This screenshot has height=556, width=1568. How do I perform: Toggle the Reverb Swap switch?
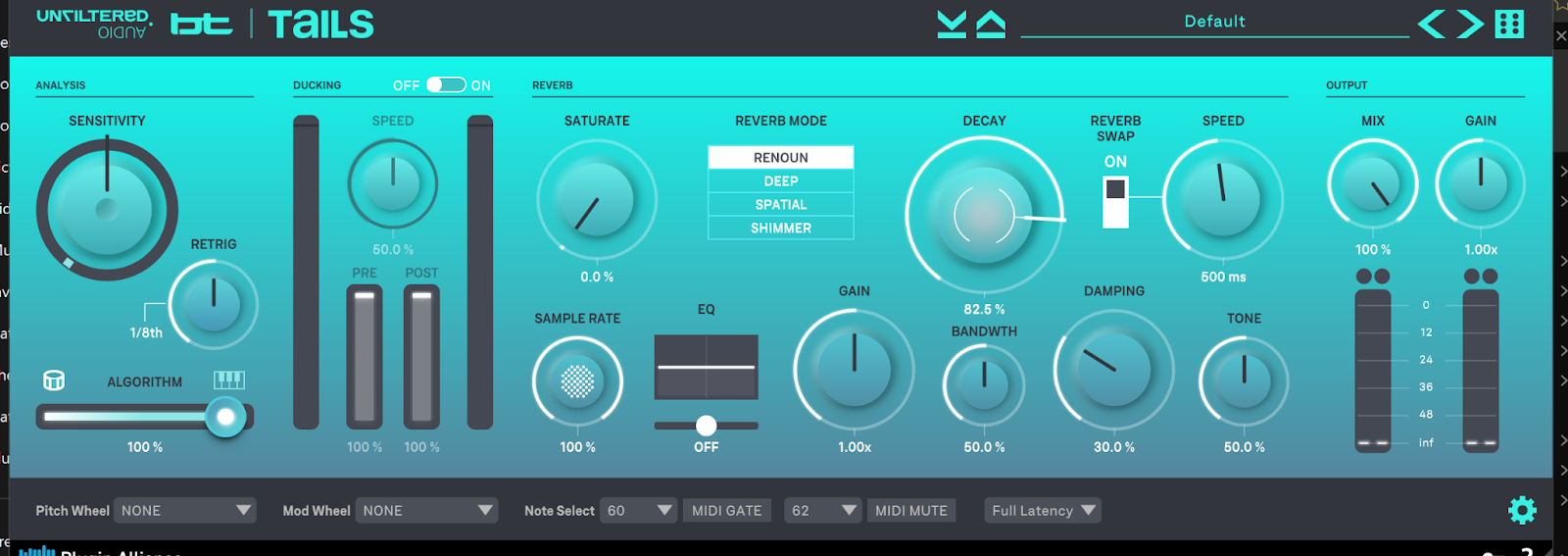tap(1115, 202)
